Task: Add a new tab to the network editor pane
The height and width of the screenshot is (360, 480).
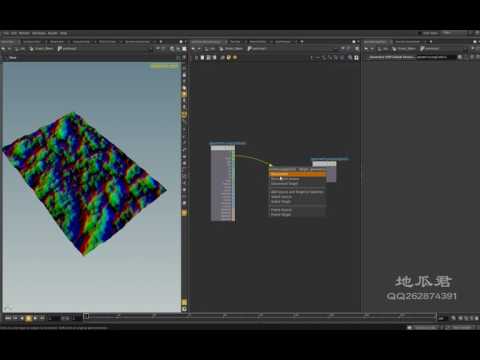Action: pos(302,42)
